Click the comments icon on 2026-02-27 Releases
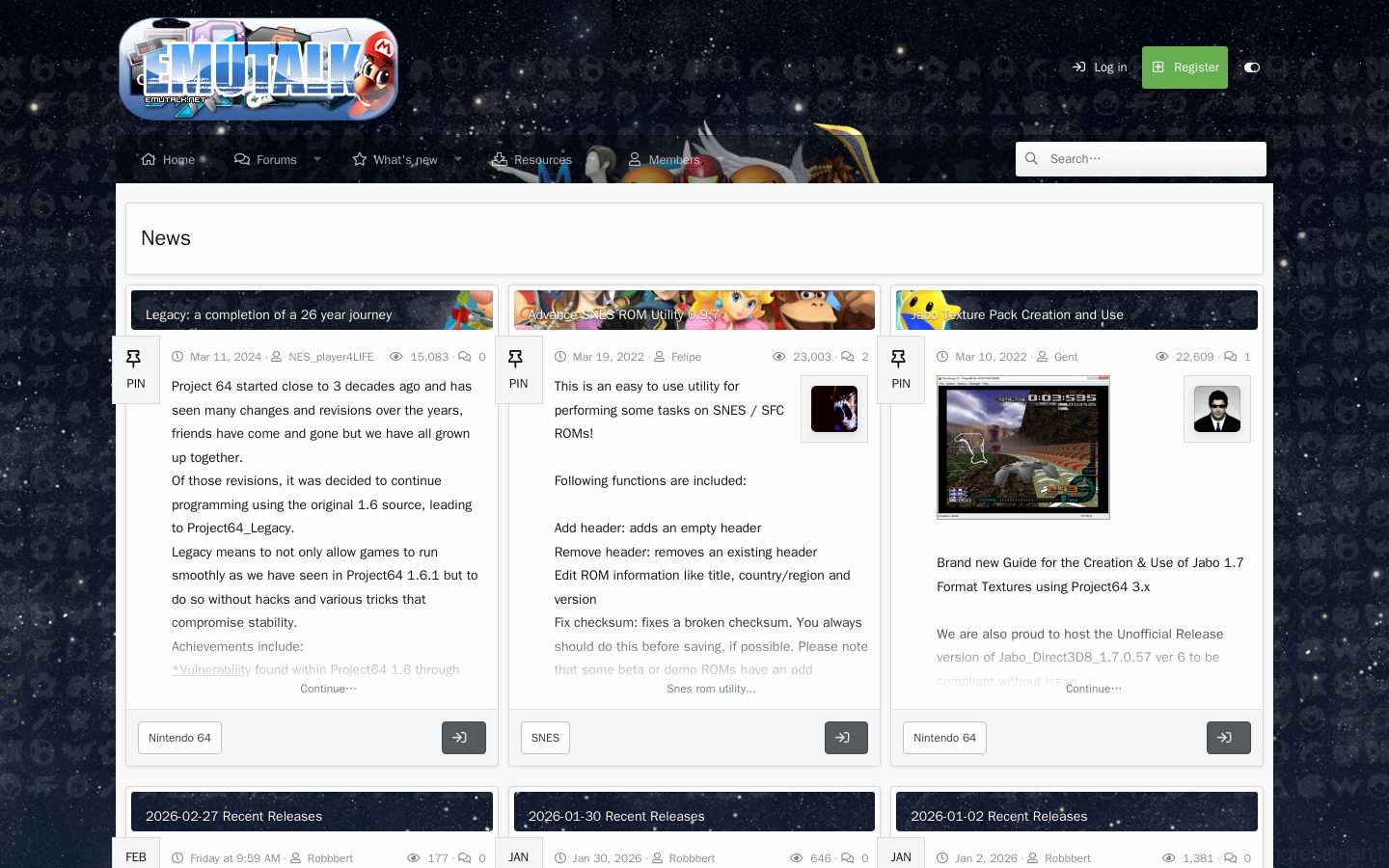This screenshot has width=1389, height=868. (465, 858)
